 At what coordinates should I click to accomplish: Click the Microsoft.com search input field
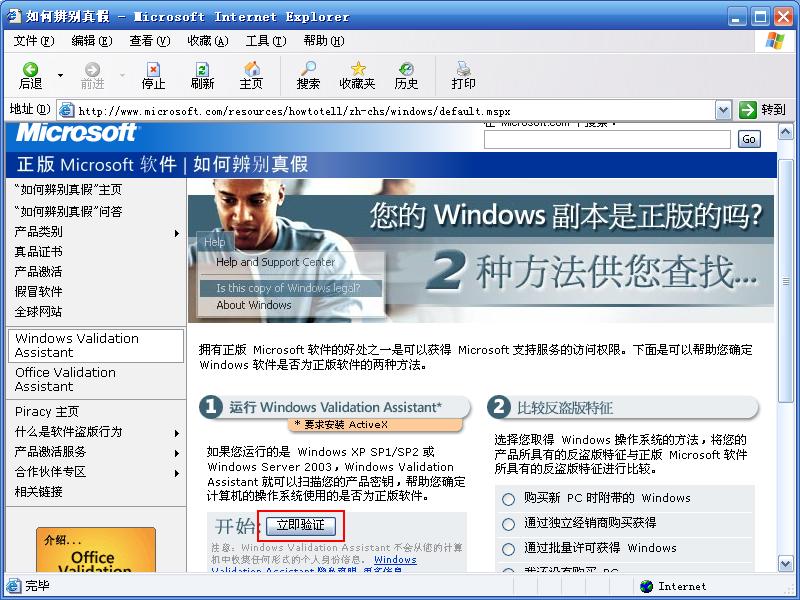(607, 139)
